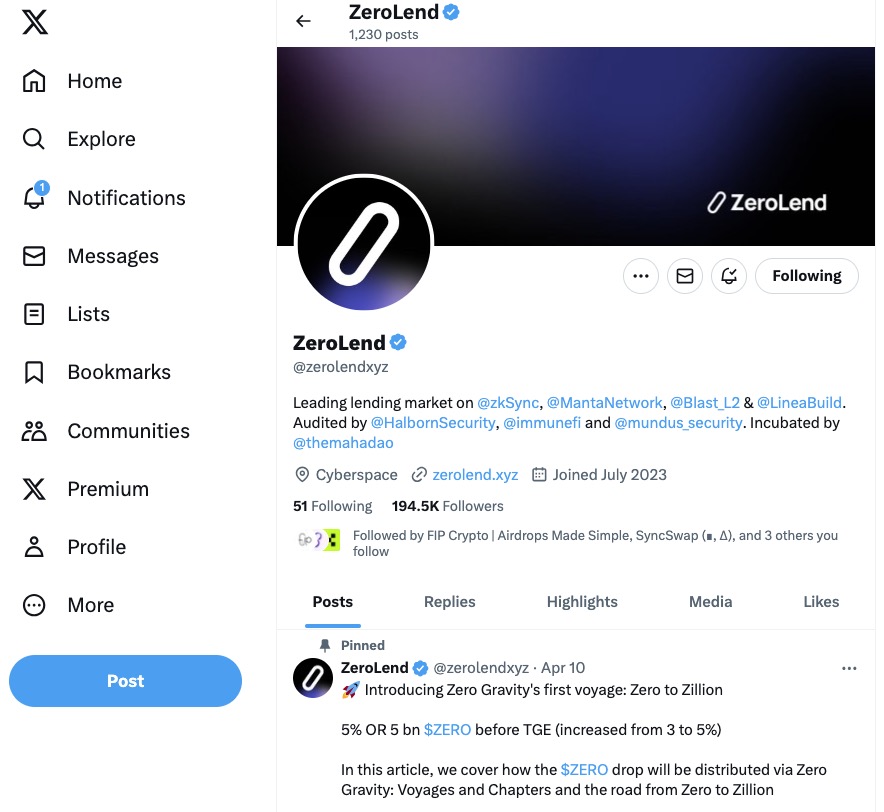Screen dimensions: 884x812
Task: View the 194.5K Followers list
Action: pyautogui.click(x=447, y=506)
